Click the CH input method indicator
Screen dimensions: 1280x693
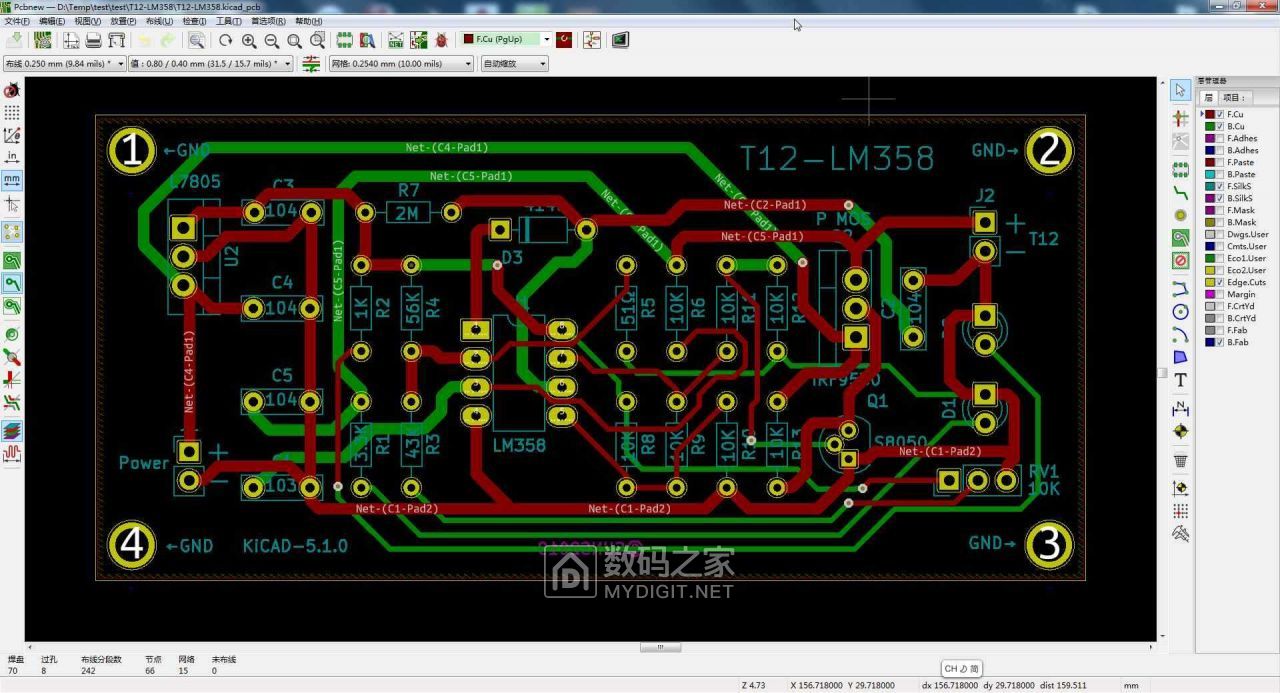pos(962,669)
